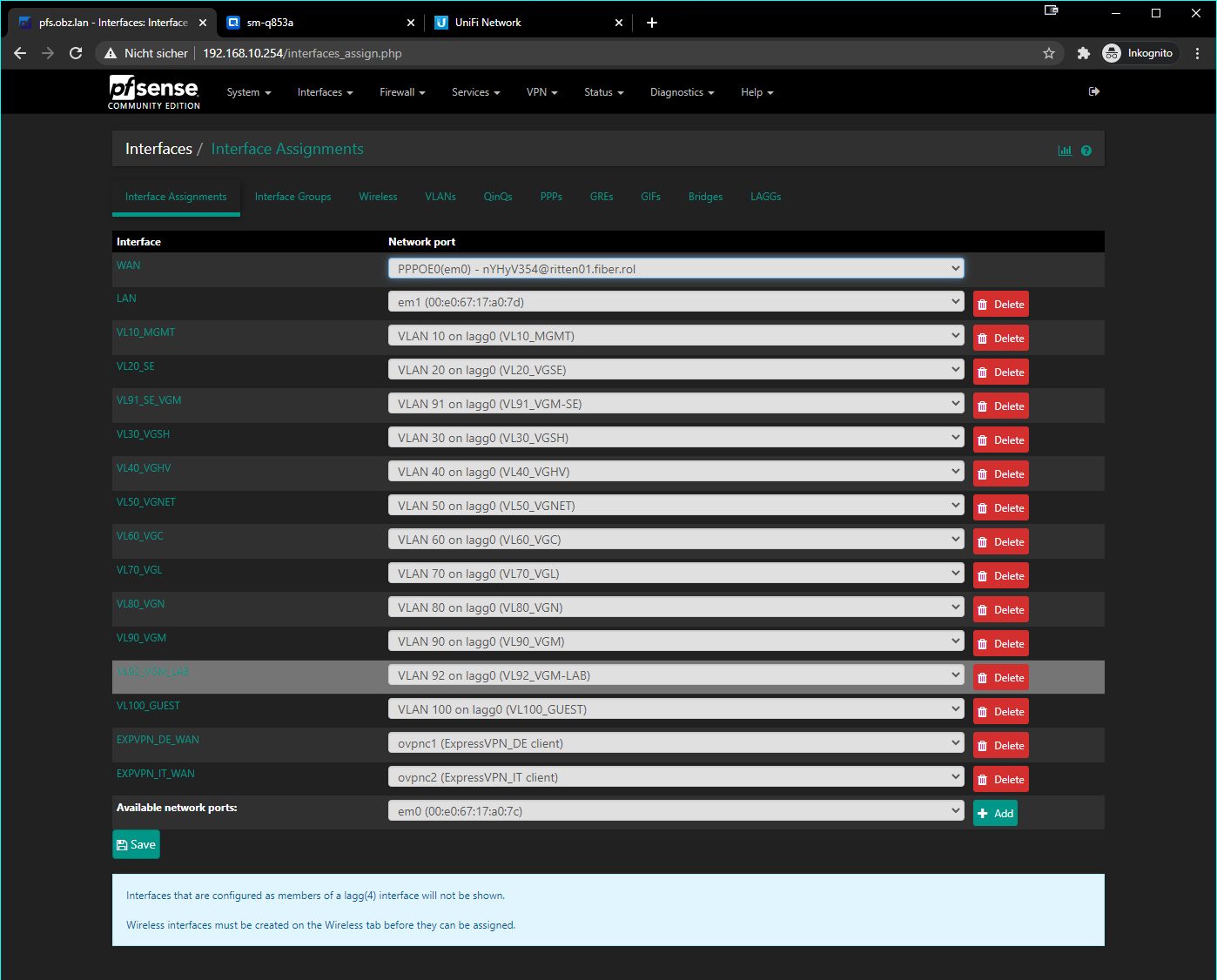Open the status graph icon in header
The width and height of the screenshot is (1217, 980).
click(1064, 151)
